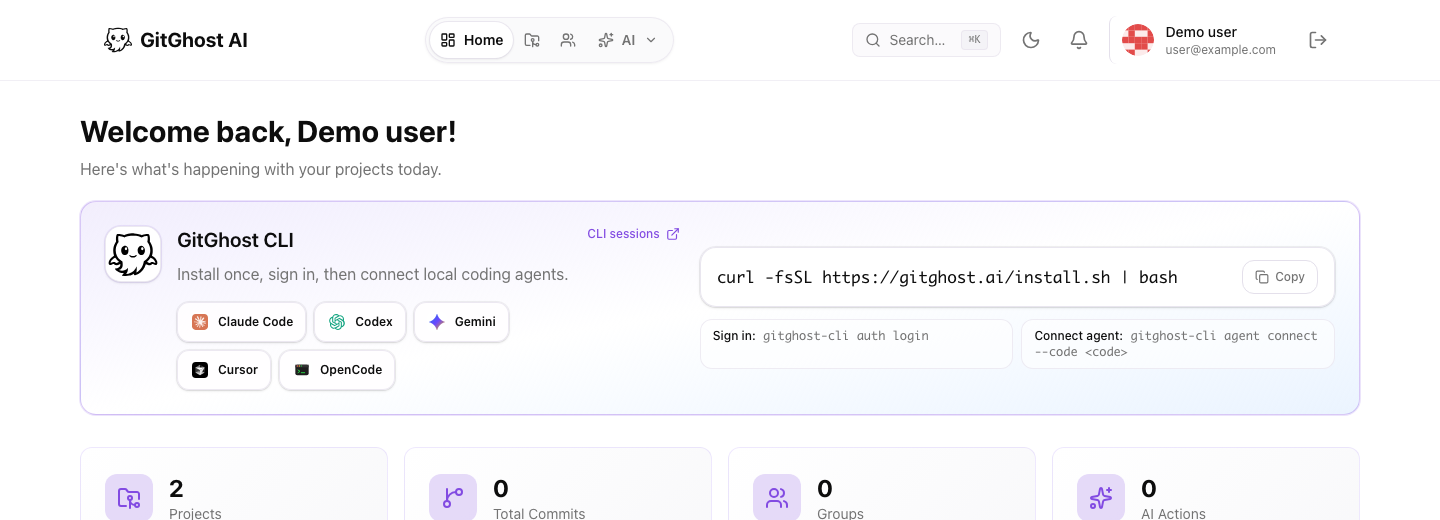This screenshot has width=1440, height=520.
Task: Open the CLI sessions link
Action: click(633, 234)
